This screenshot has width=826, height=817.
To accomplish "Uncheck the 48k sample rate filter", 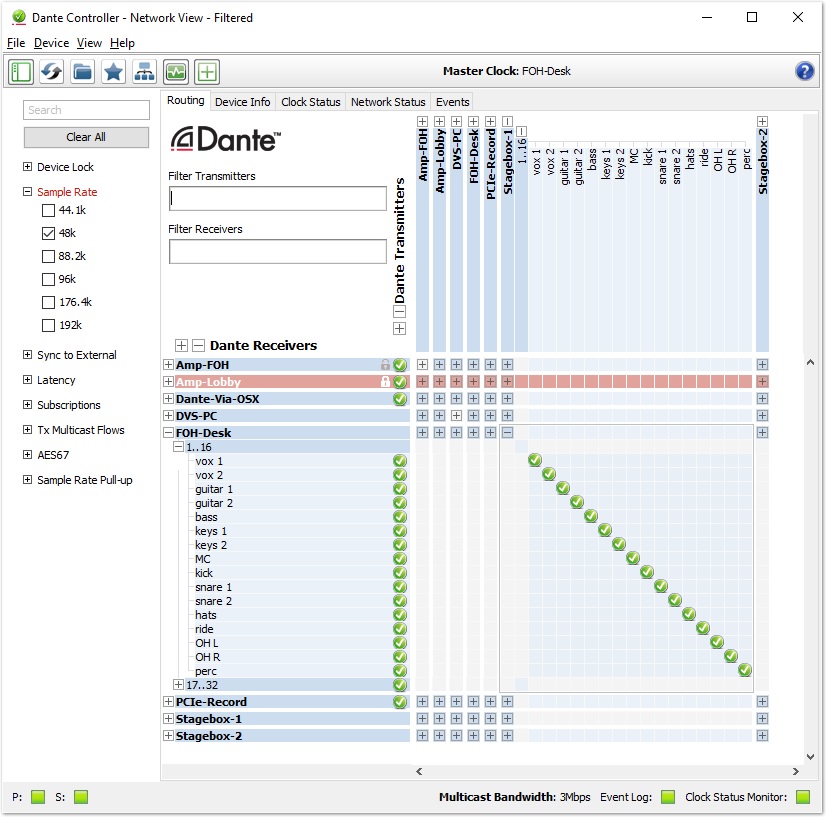I will pos(48,233).
